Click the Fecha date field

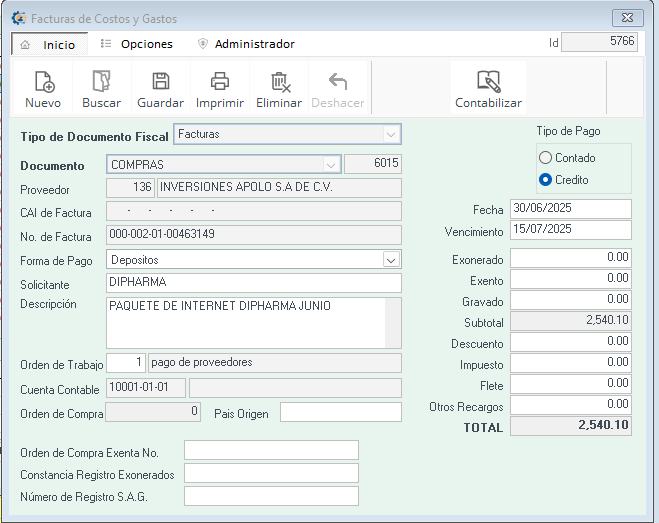pyautogui.click(x=570, y=209)
